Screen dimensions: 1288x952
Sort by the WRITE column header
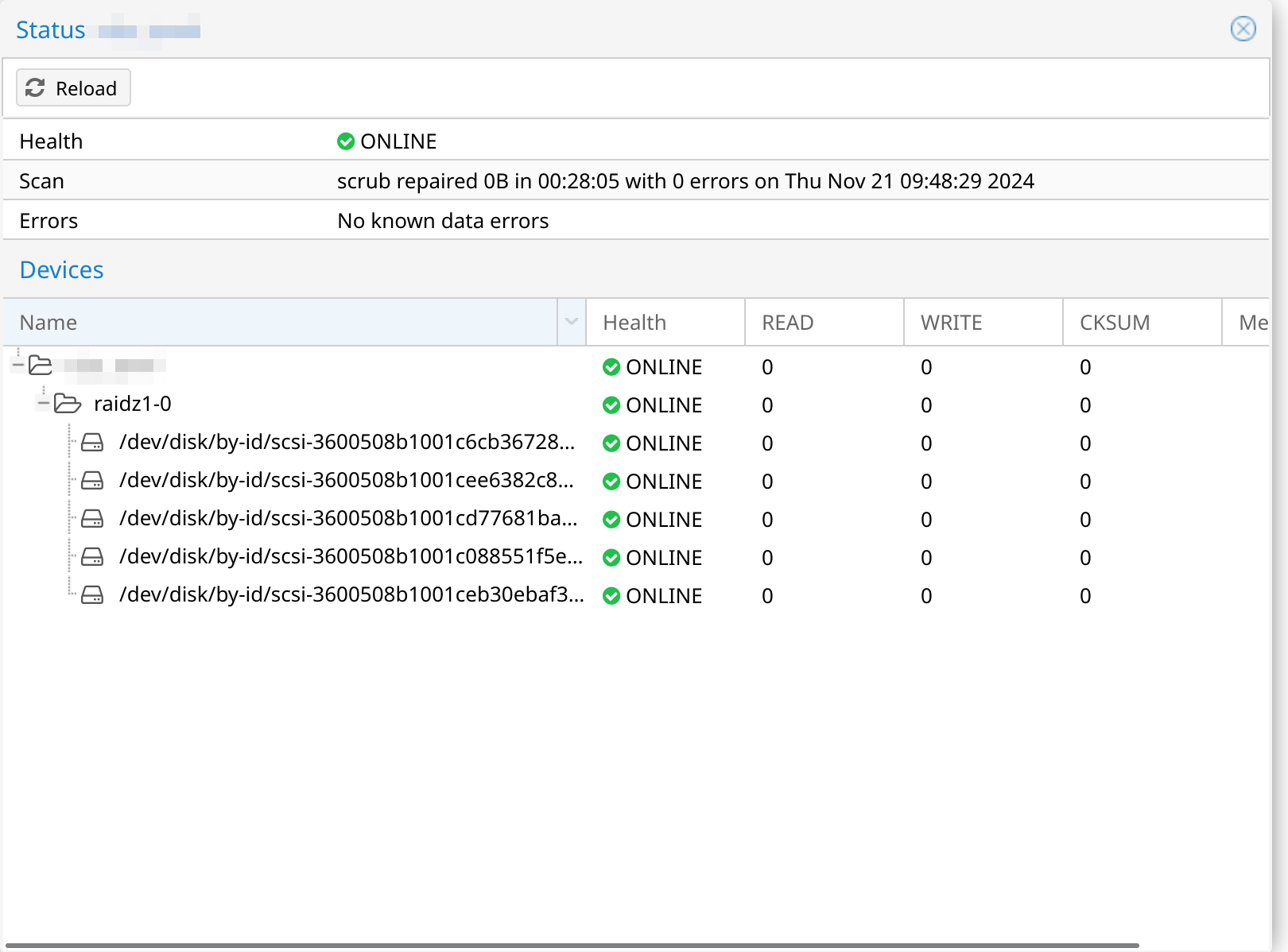(x=983, y=323)
